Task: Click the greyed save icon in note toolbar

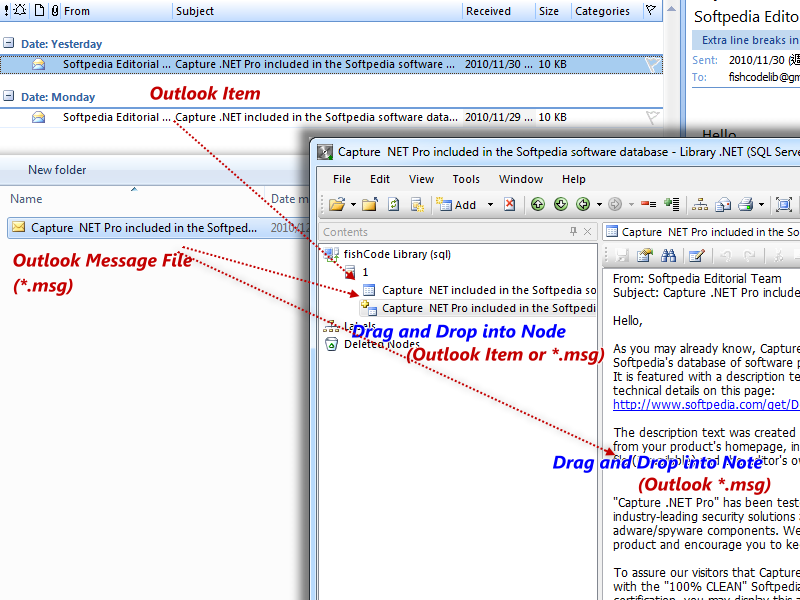Action: click(x=622, y=255)
